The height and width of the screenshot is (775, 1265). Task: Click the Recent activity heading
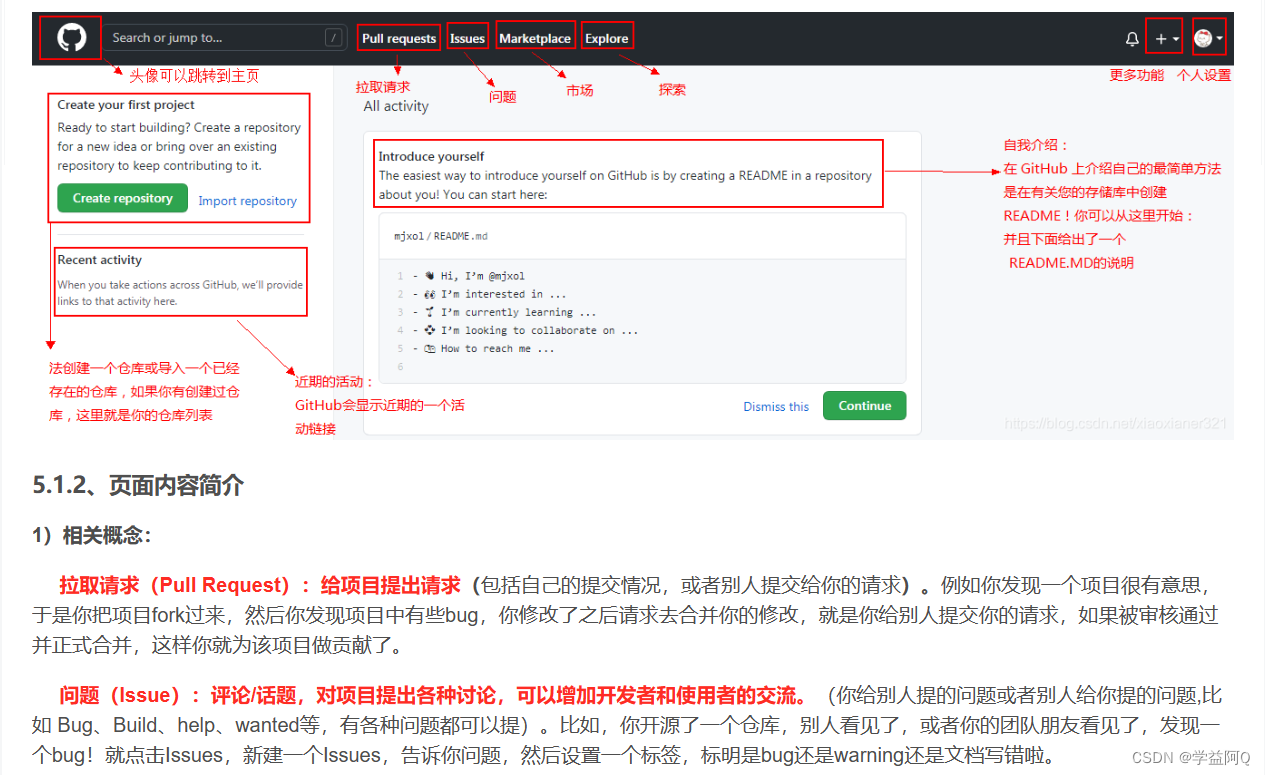click(x=100, y=260)
